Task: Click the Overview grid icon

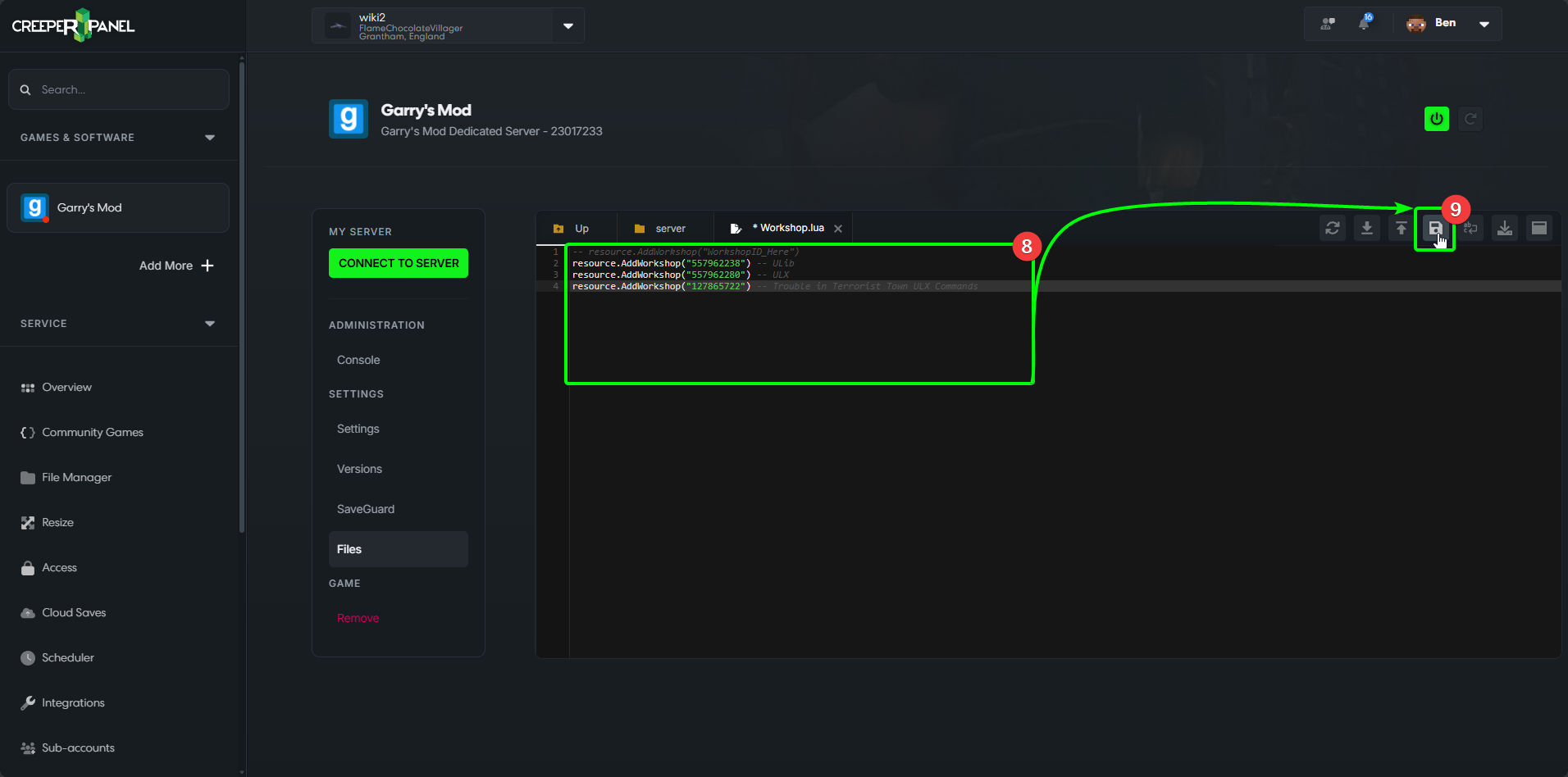Action: click(x=28, y=388)
